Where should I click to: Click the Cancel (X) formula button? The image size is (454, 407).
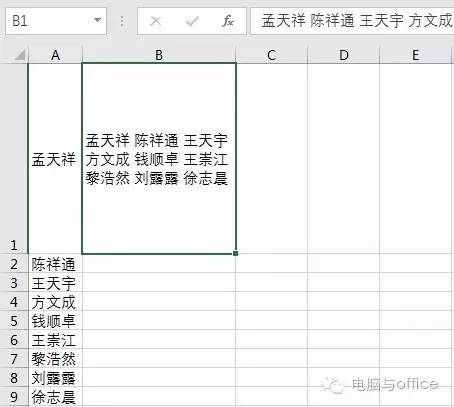click(x=155, y=22)
